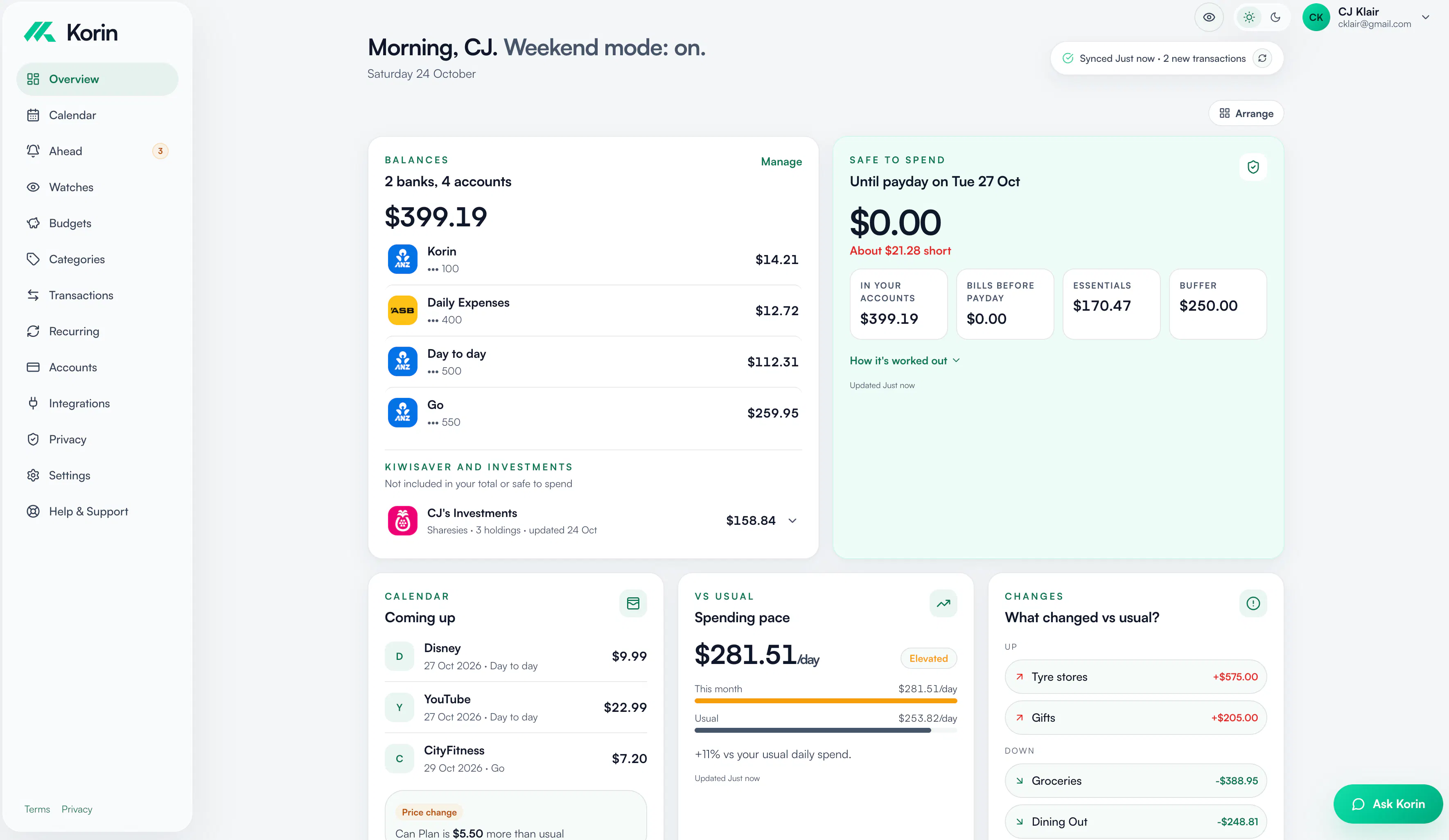Click the Arrange button

point(1246,113)
